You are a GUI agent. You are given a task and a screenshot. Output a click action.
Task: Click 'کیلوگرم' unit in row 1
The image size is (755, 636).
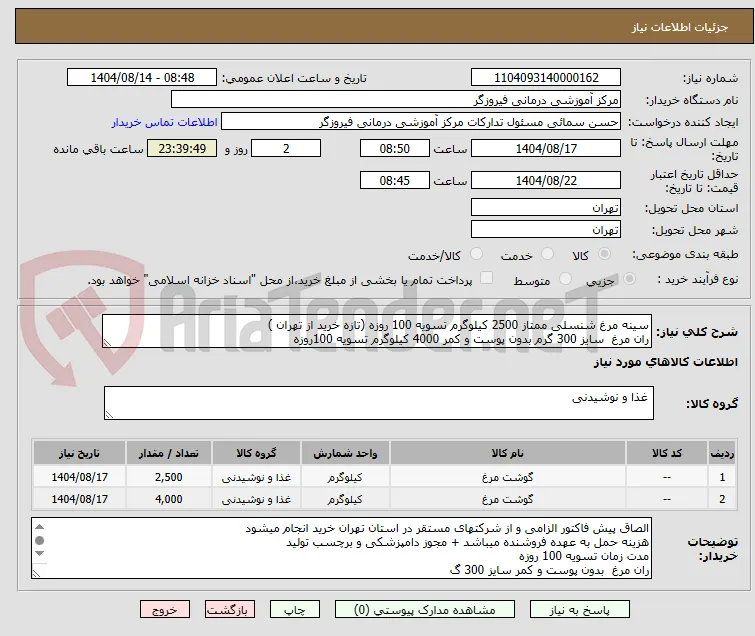coord(345,477)
